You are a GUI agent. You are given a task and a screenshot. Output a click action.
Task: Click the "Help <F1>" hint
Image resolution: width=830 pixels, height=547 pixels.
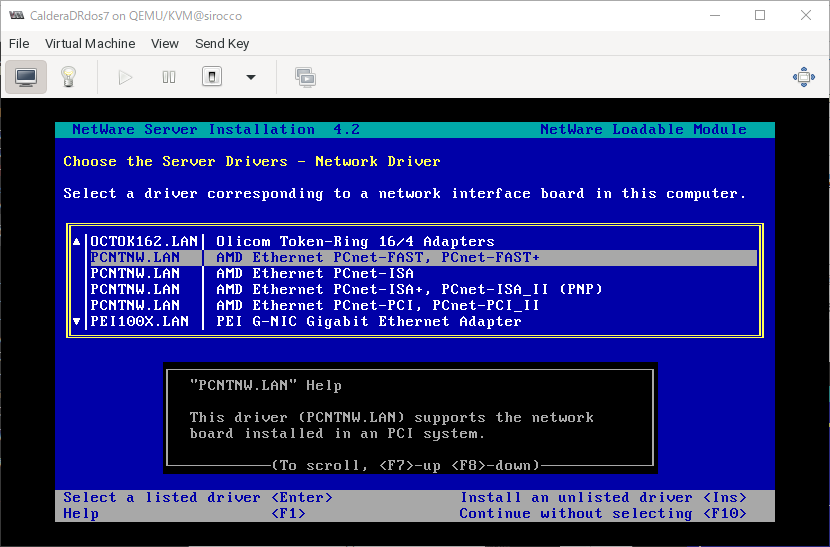coord(184,513)
